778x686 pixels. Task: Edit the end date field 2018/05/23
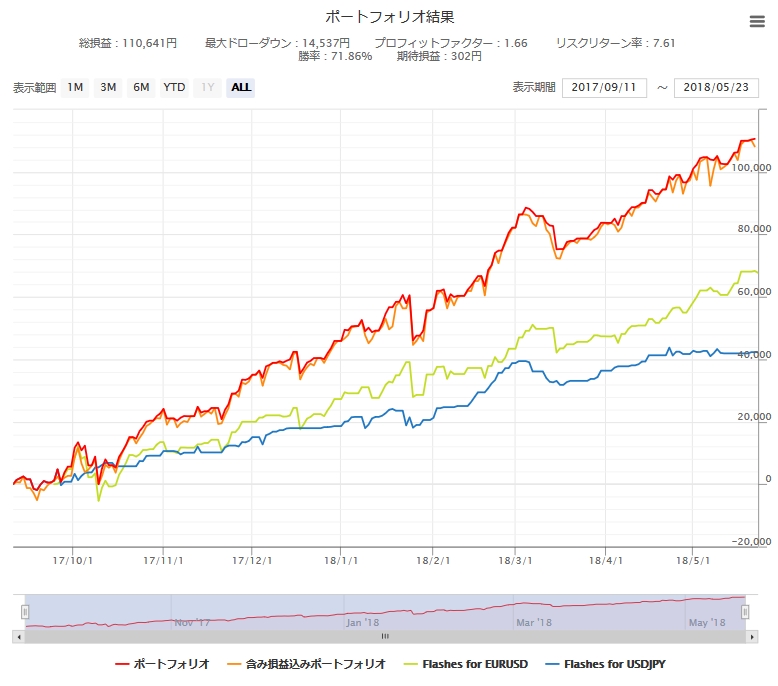(716, 88)
